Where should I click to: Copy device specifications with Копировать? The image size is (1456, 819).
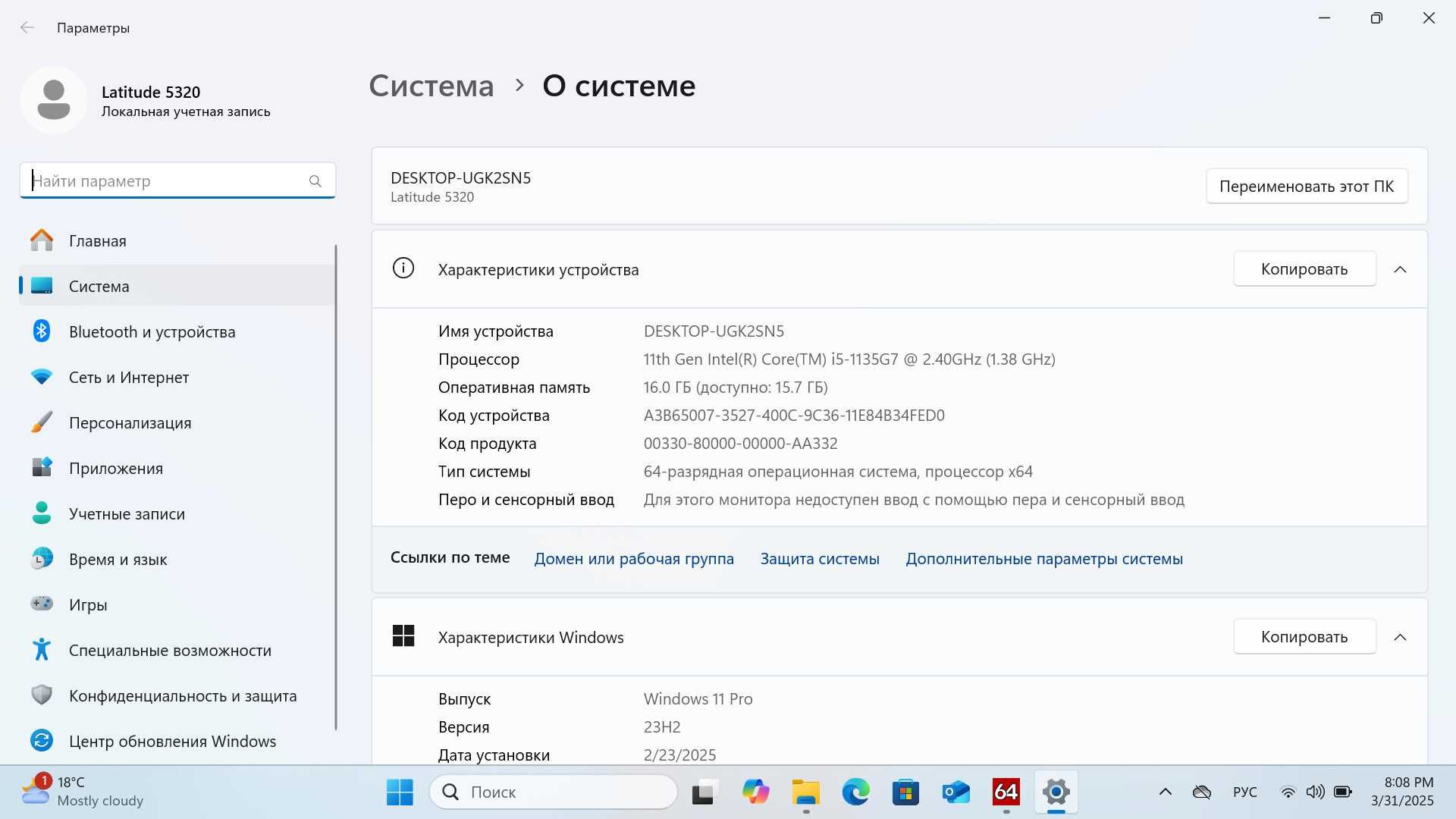tap(1304, 269)
